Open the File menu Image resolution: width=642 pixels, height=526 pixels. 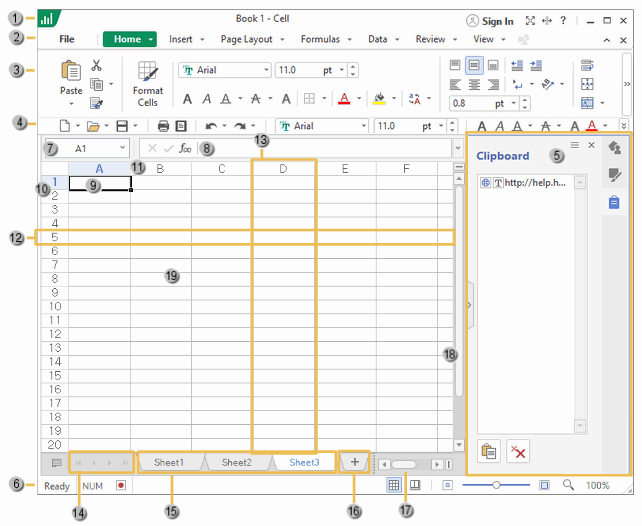point(67,39)
